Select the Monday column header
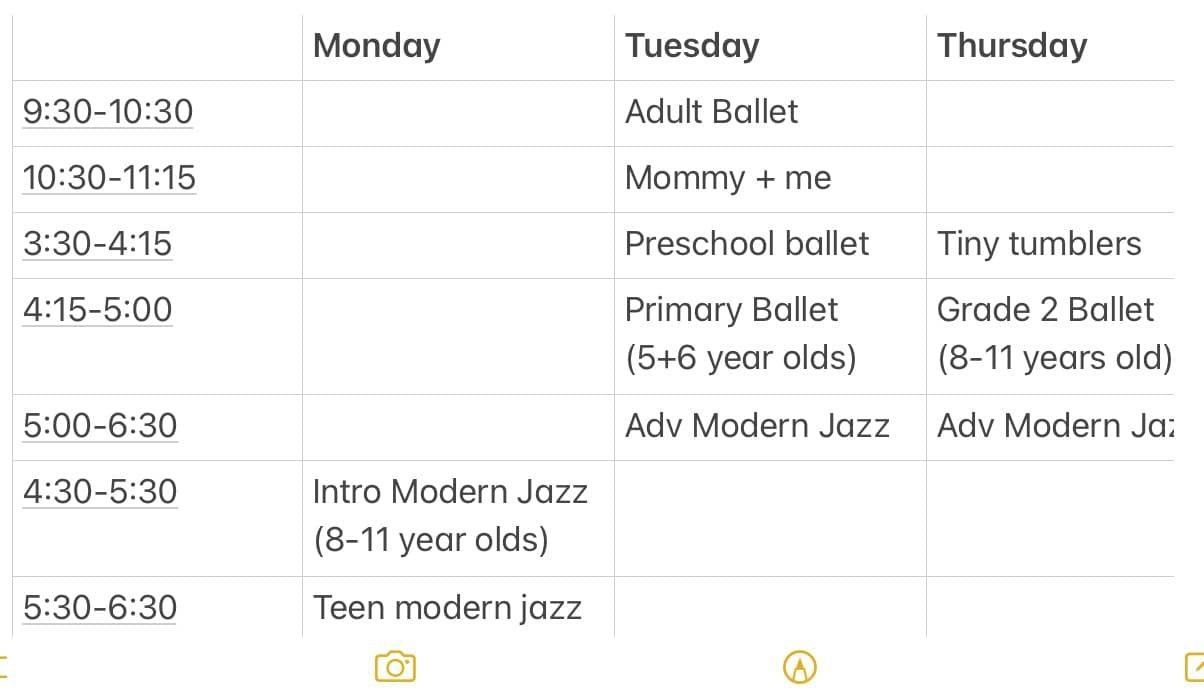The image size is (1204, 700). click(x=376, y=45)
